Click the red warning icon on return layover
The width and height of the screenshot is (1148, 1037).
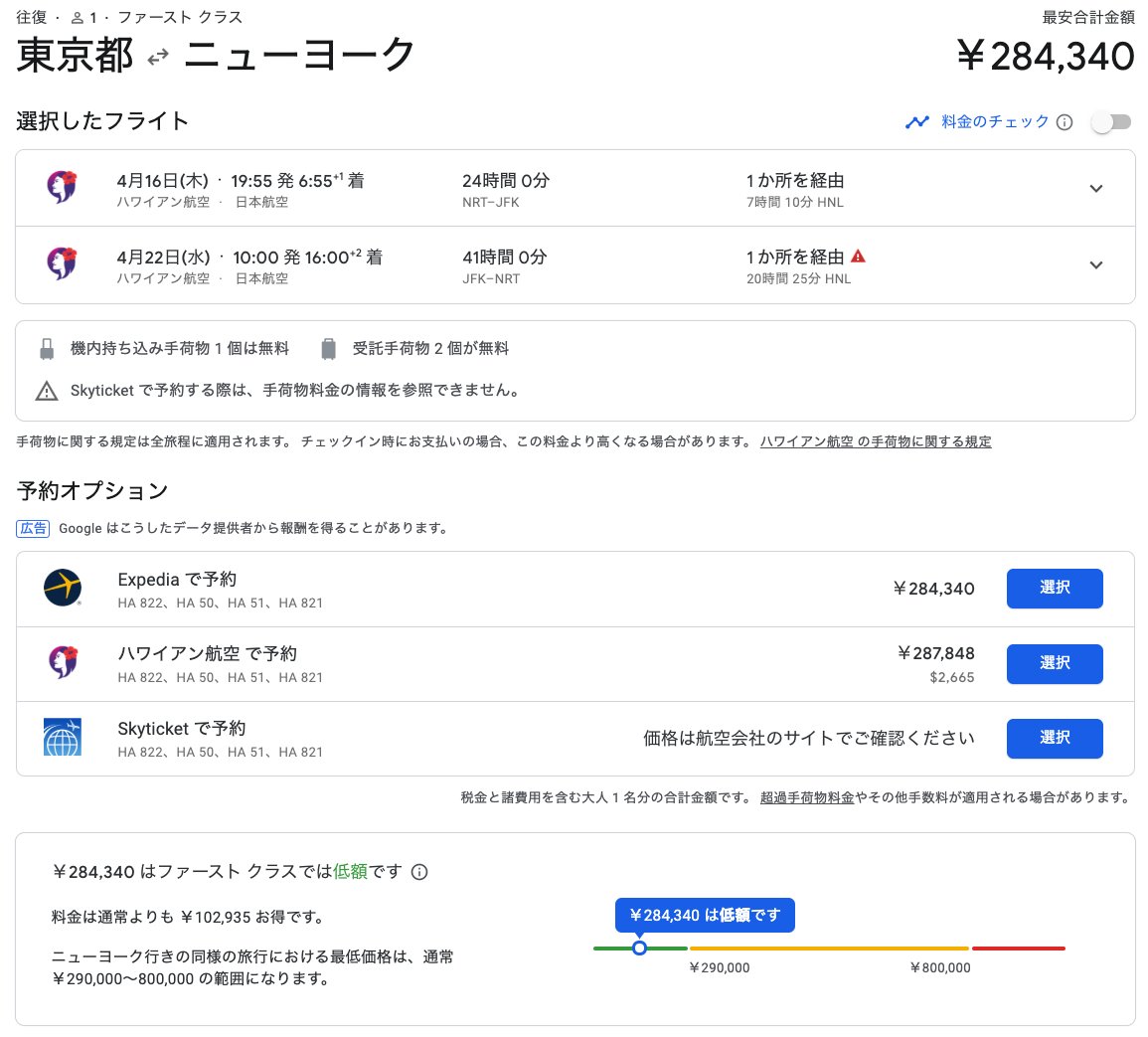(x=858, y=257)
